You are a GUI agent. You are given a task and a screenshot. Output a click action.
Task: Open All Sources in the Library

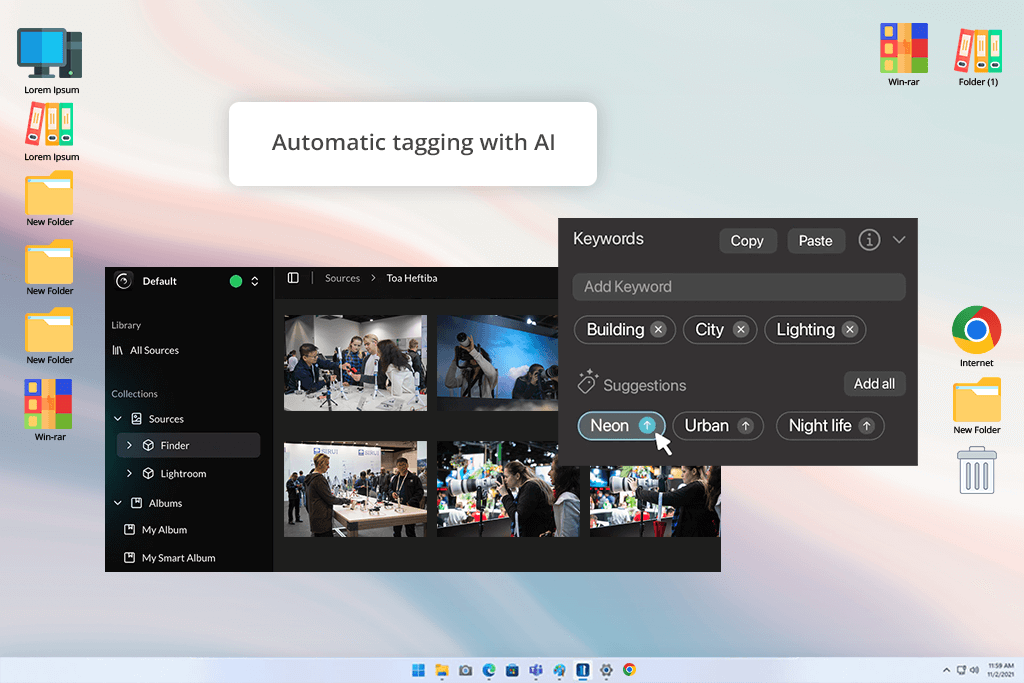145,351
